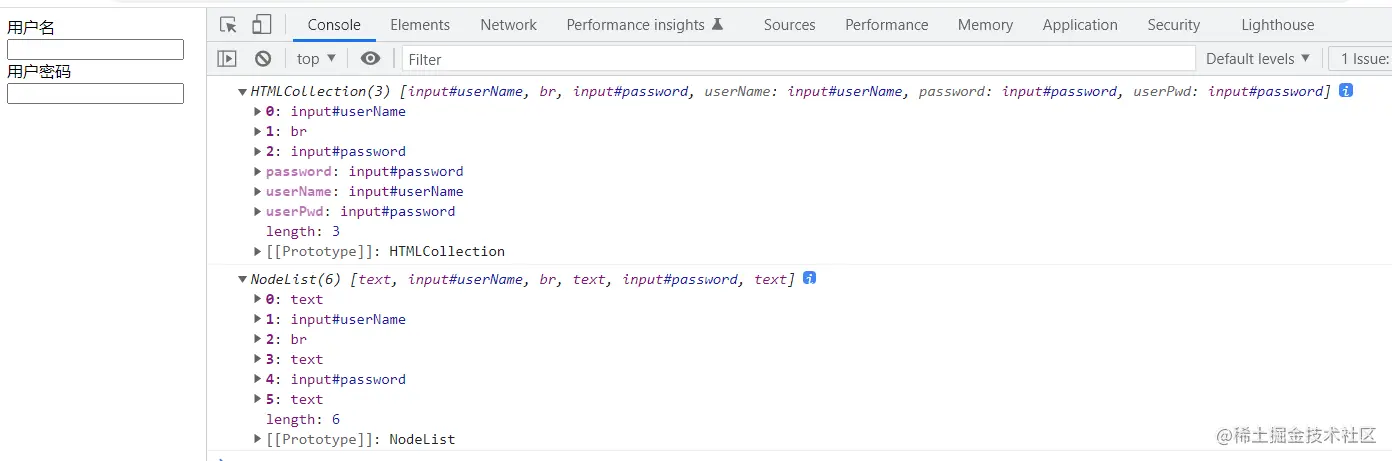This screenshot has height=461, width=1392.
Task: Switch to the Lighthouse tab
Action: 1277,25
